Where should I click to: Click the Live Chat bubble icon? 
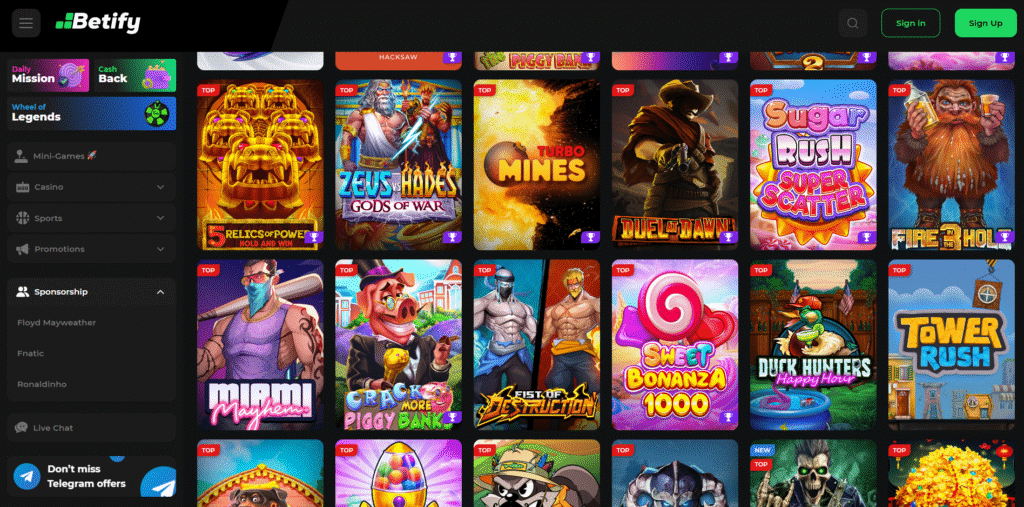tap(22, 428)
